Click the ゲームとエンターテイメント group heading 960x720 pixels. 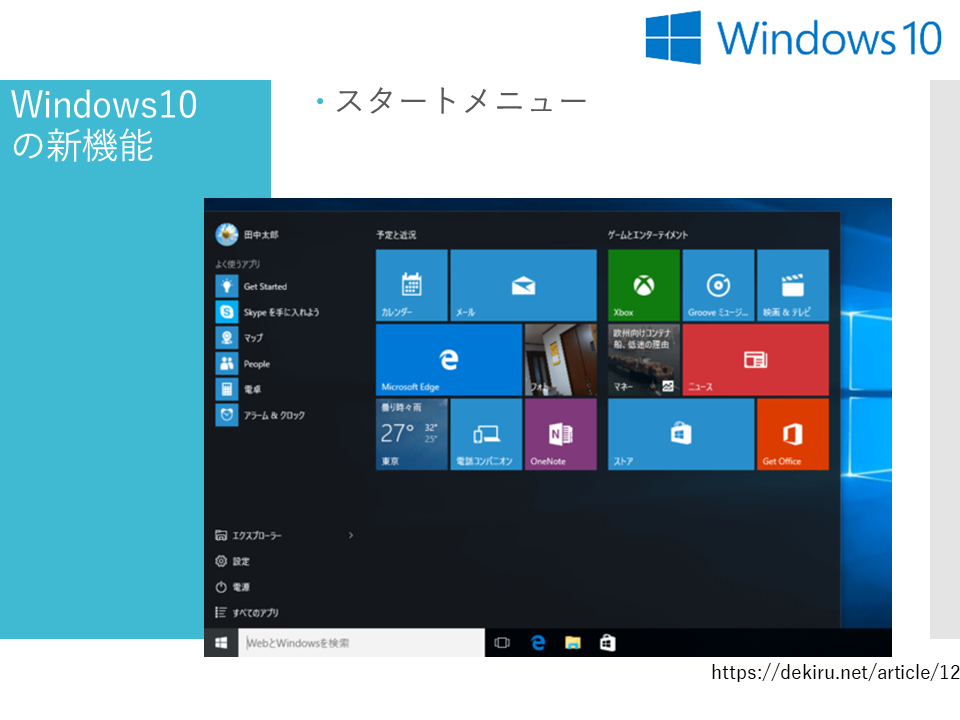pyautogui.click(x=648, y=234)
